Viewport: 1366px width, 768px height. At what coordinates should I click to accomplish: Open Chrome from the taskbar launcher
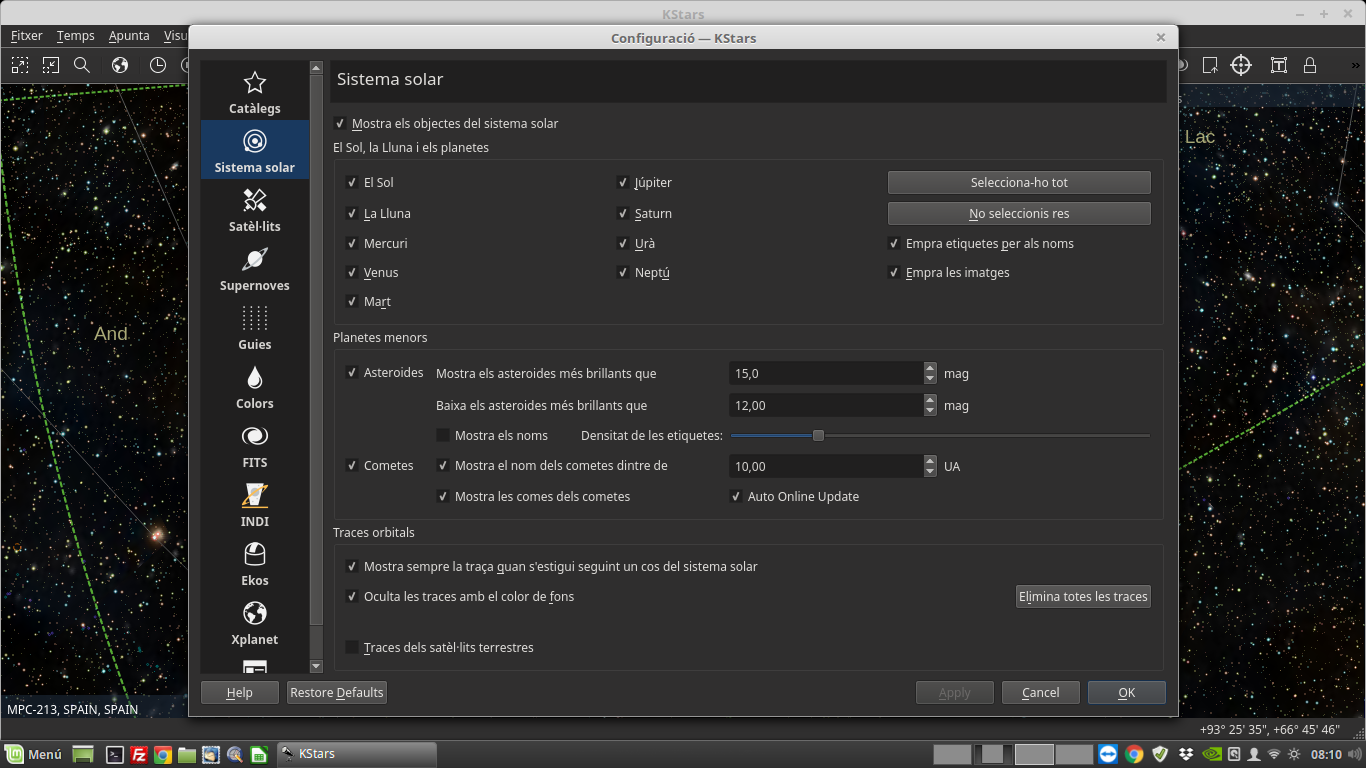(163, 755)
